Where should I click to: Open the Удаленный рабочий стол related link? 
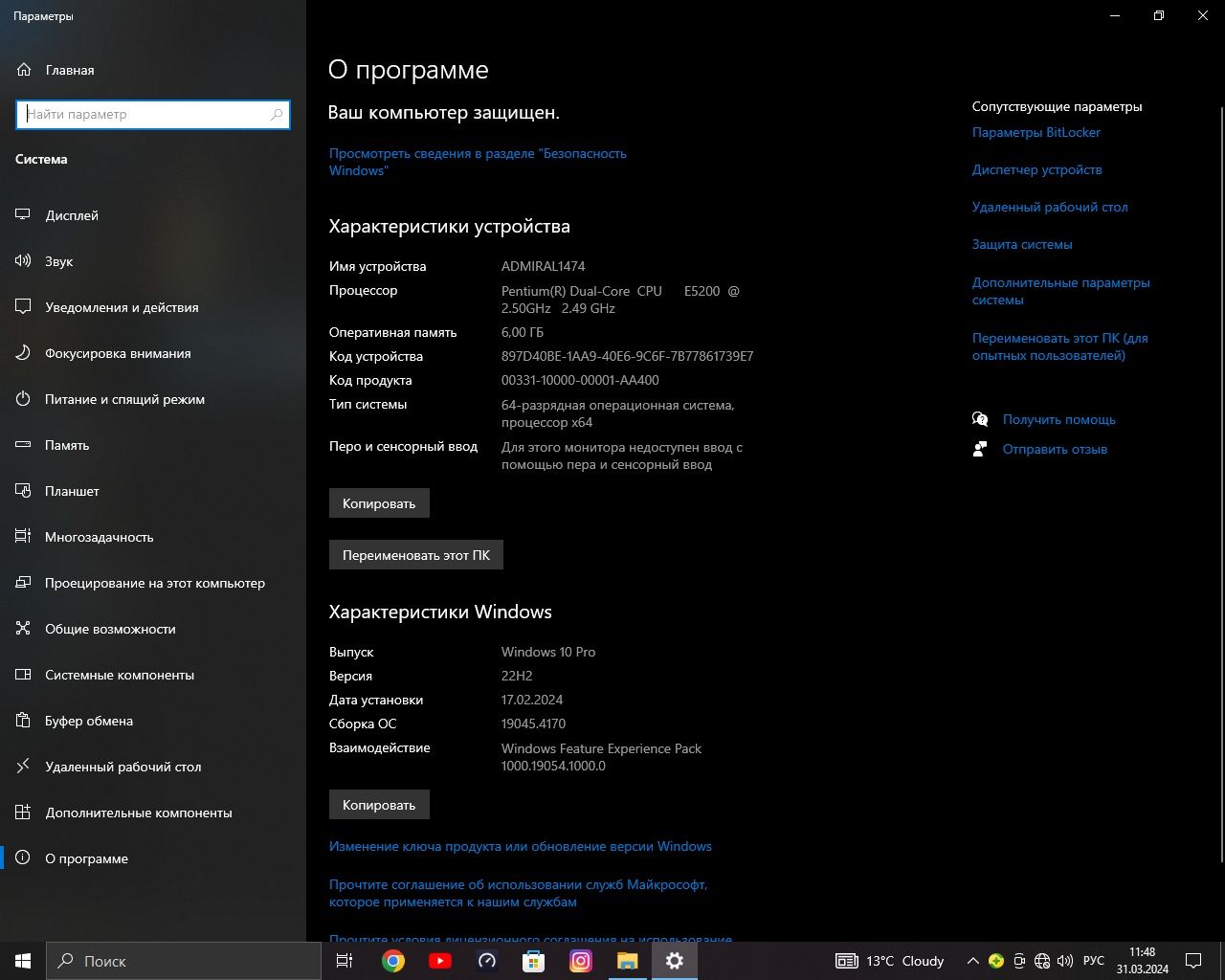pos(1050,207)
